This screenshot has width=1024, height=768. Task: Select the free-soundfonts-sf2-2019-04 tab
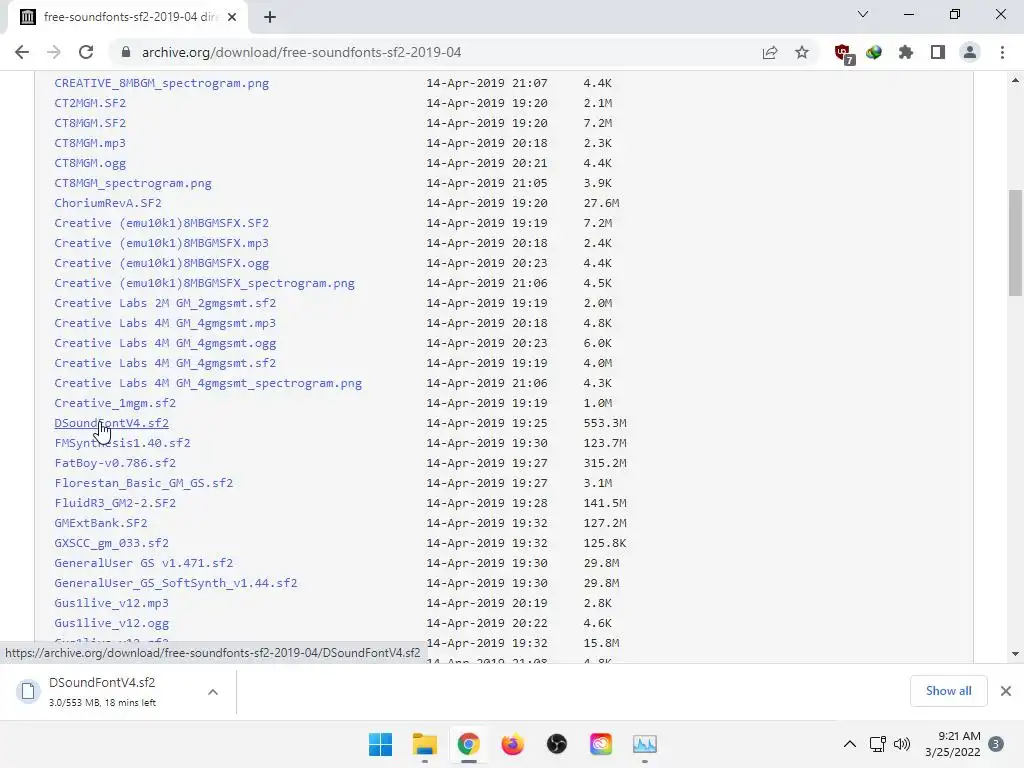[x=128, y=18]
